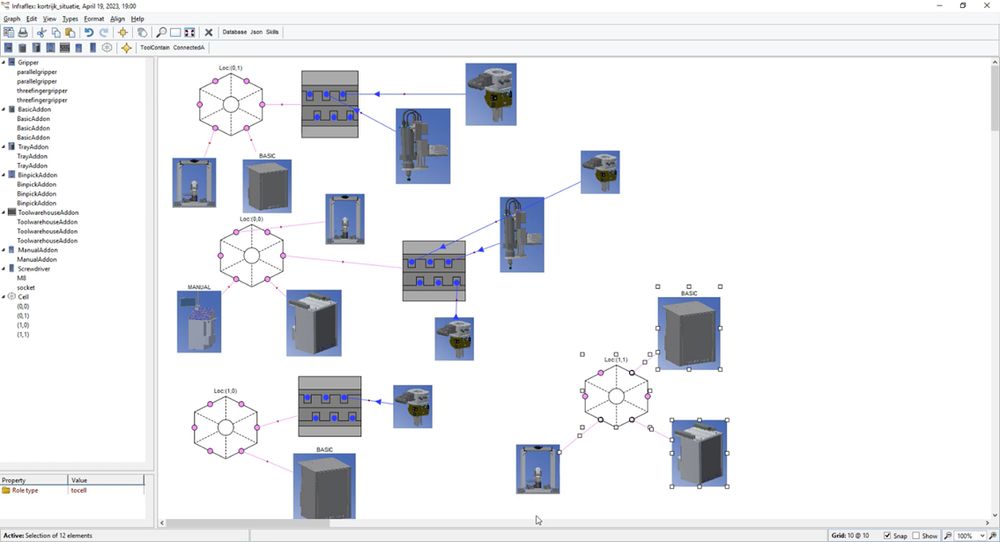
Task: Click the Database toolbar button
Action: 234,32
